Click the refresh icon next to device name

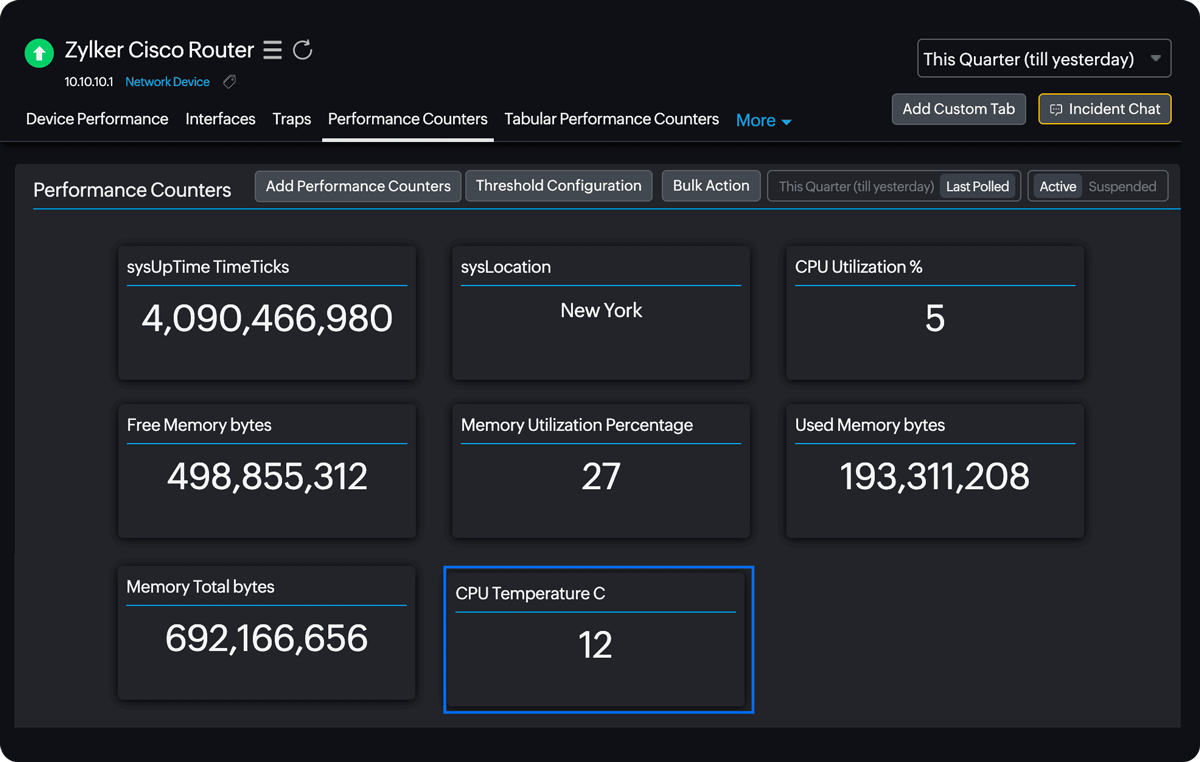click(303, 50)
